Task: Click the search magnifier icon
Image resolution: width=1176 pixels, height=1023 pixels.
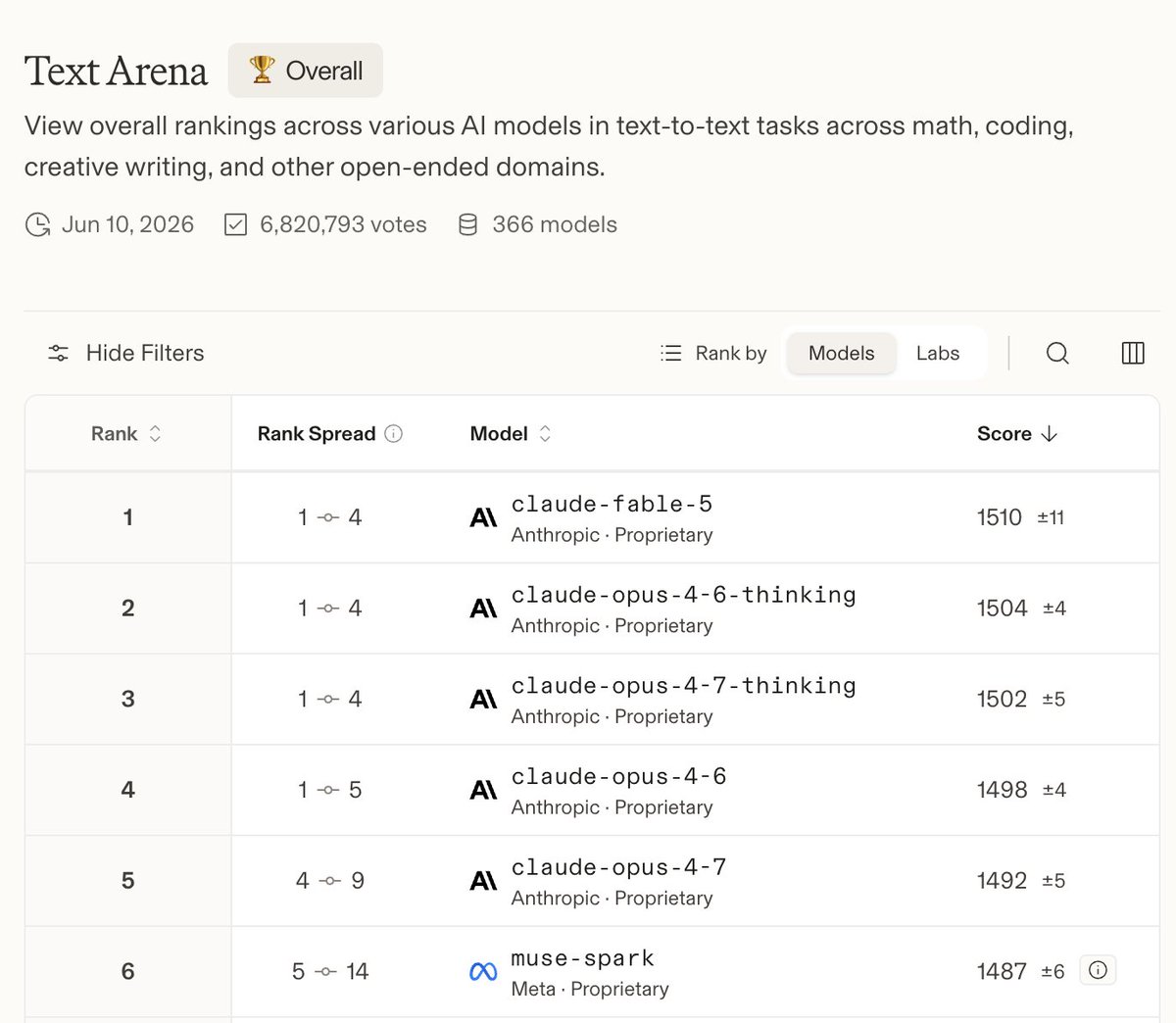Action: coord(1057,353)
